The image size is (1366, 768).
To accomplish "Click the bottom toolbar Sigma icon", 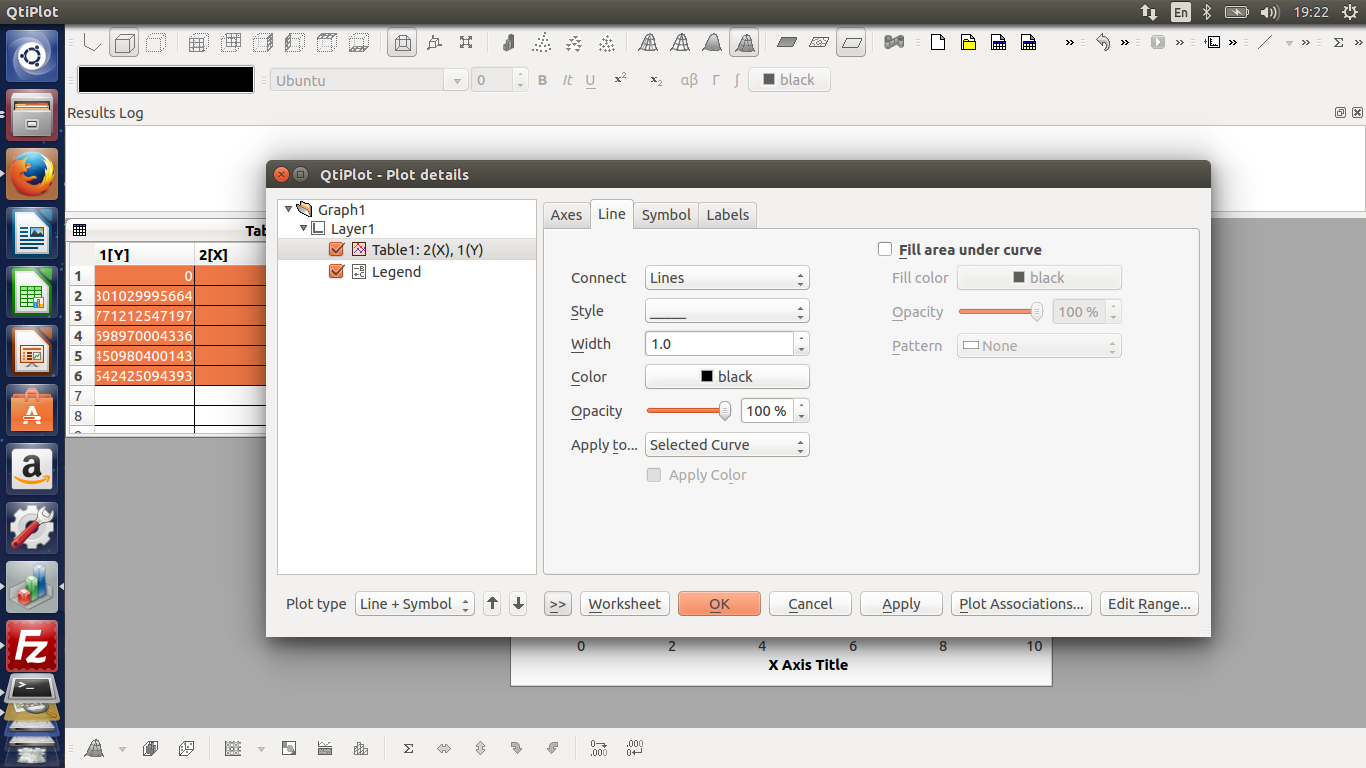I will [x=408, y=748].
